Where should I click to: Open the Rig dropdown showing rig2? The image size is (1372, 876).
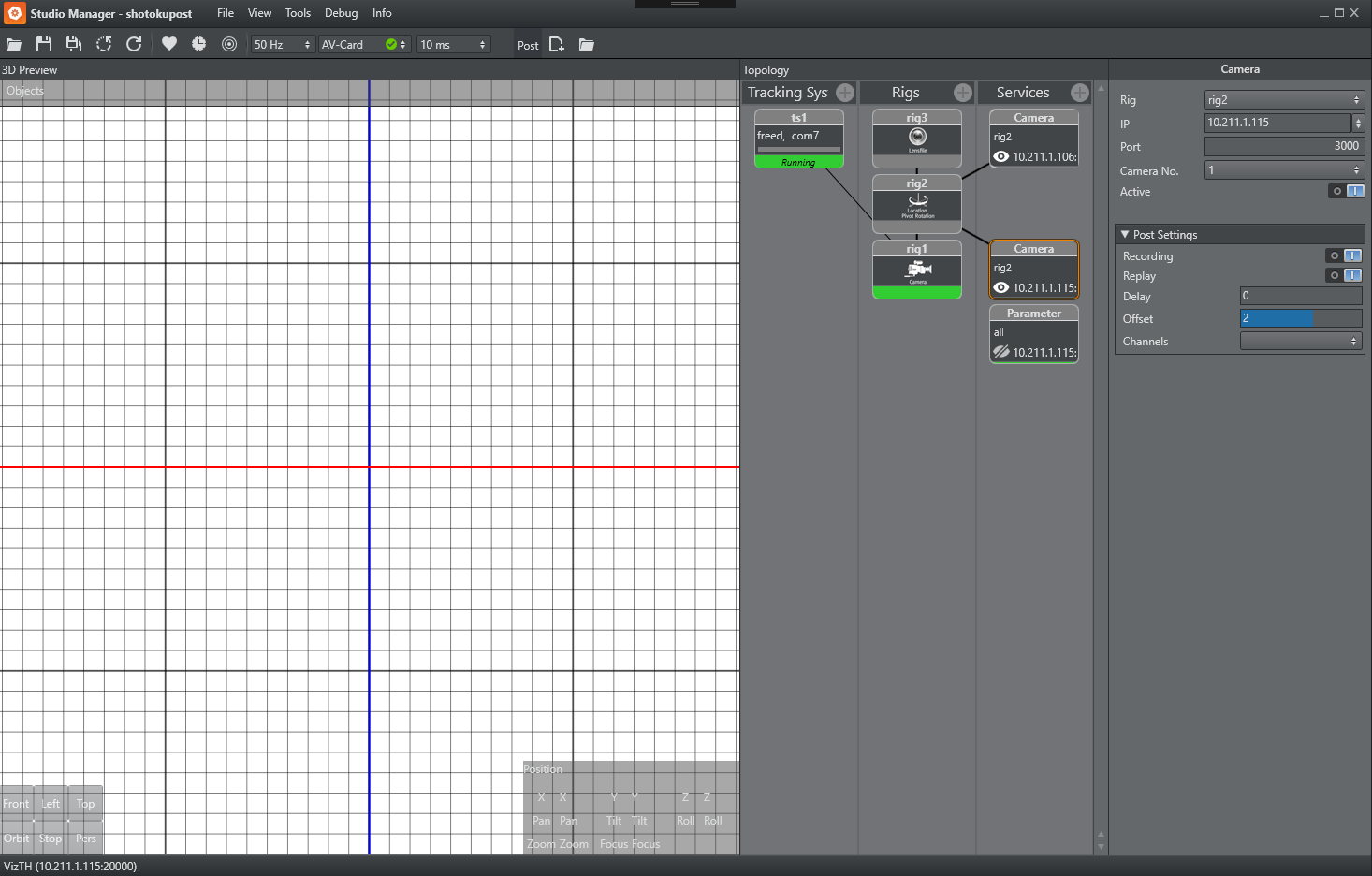(1283, 100)
